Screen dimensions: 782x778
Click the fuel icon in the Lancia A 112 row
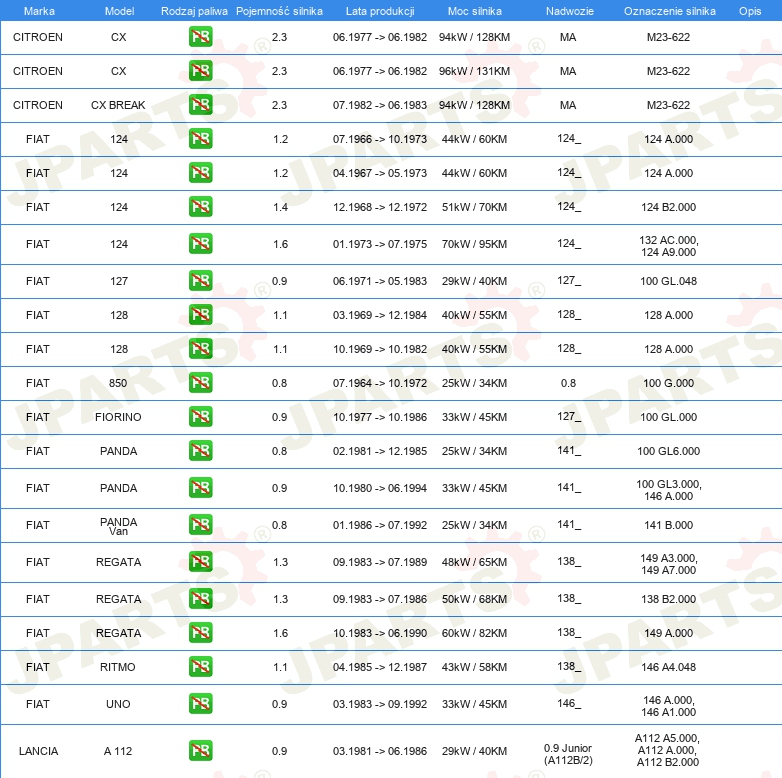coord(200,751)
